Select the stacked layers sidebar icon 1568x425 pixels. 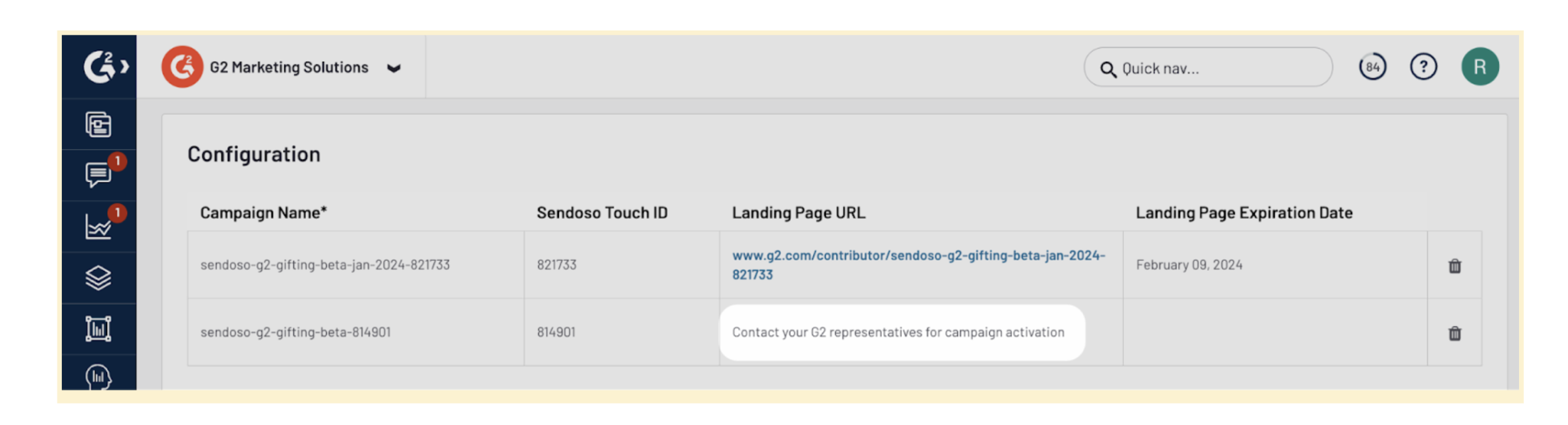coord(99,278)
